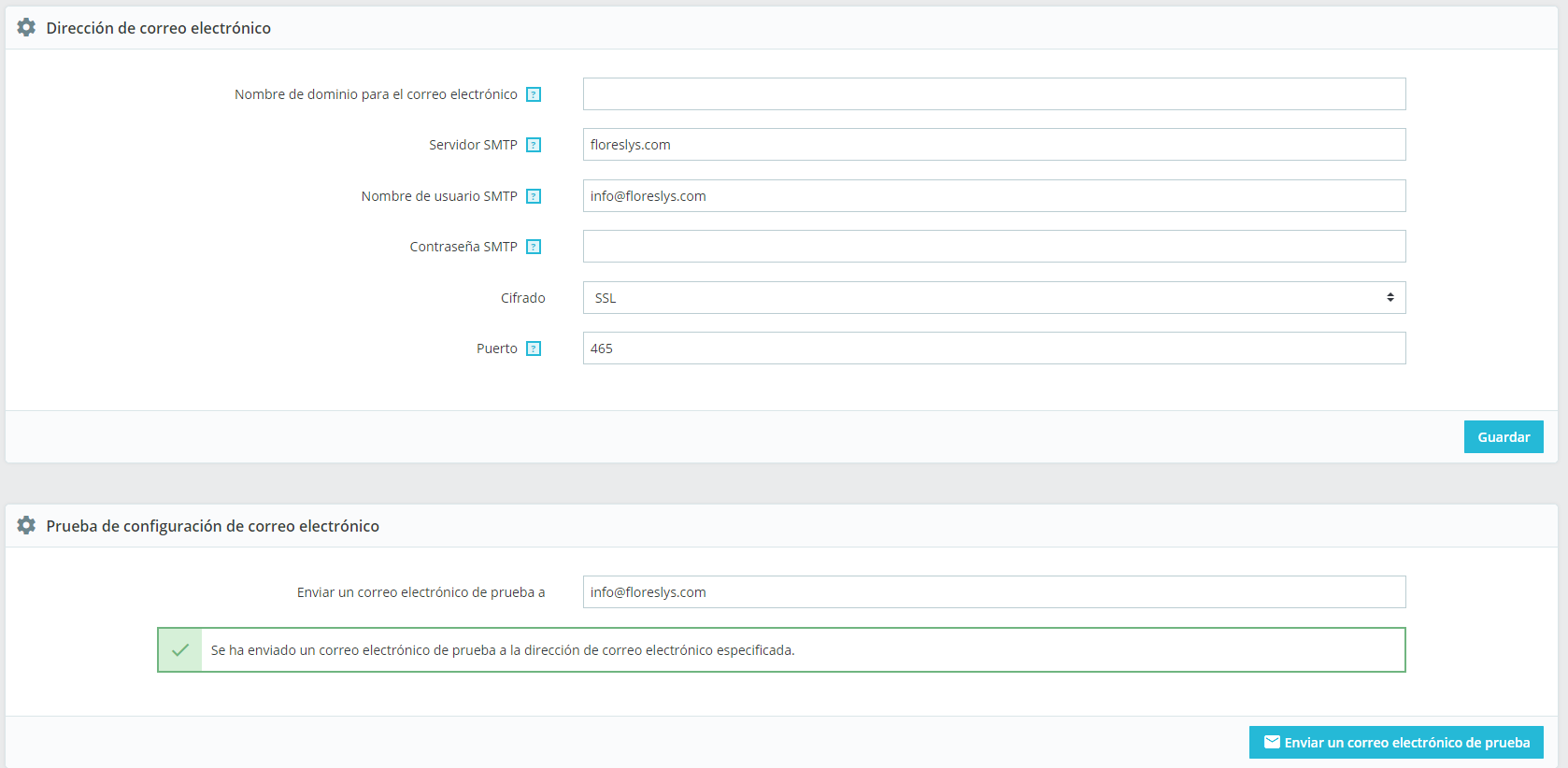
Task: Click help icon beside Nombre de dominio field
Action: [534, 94]
